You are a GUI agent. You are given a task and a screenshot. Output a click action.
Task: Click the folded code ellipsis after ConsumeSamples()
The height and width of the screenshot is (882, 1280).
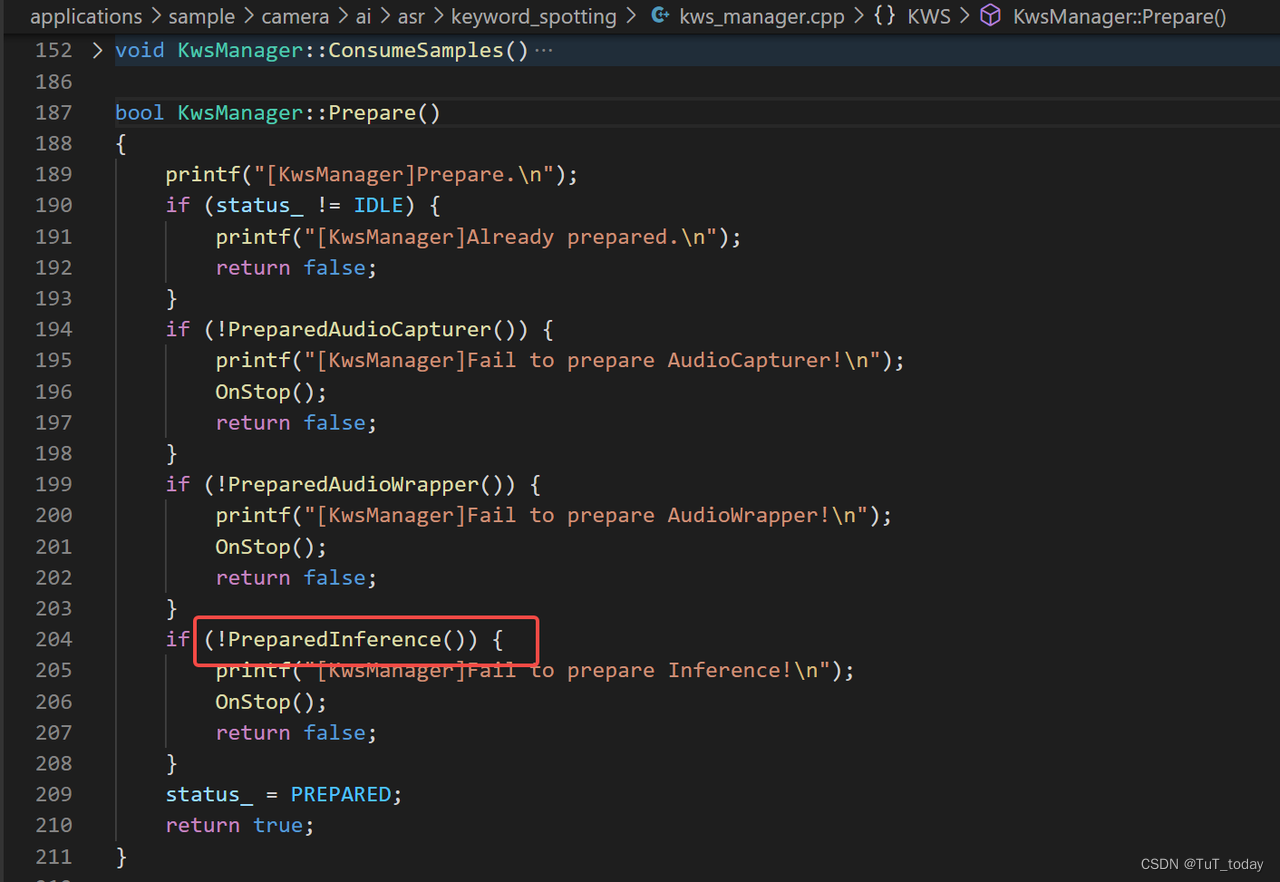pos(543,50)
